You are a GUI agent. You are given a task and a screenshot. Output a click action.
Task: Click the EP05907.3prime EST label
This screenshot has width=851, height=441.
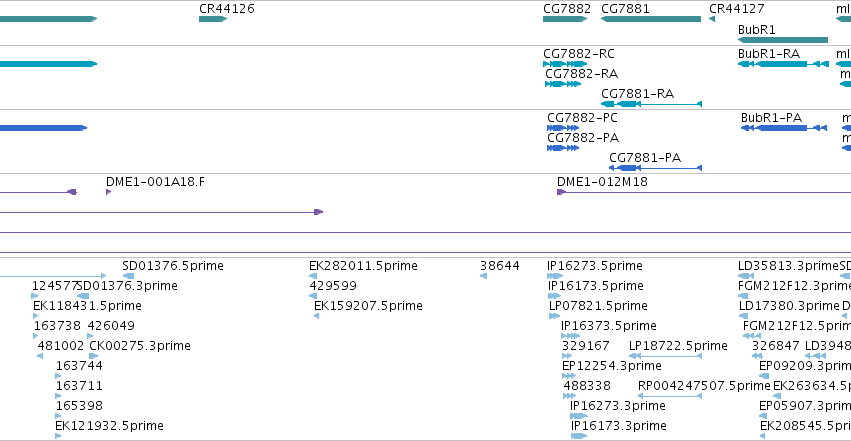click(805, 406)
